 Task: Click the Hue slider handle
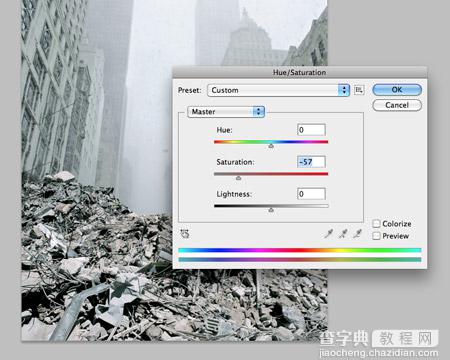tap(271, 146)
